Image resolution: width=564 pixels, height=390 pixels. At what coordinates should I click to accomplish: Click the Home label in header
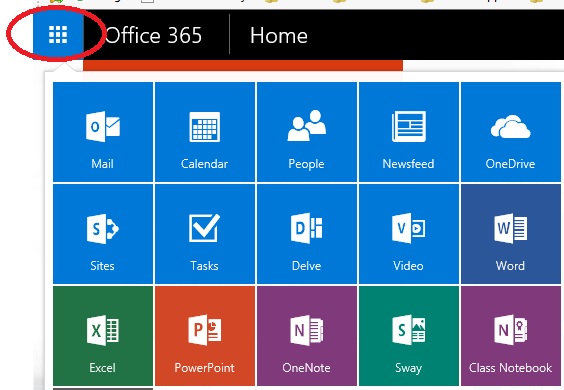click(279, 36)
